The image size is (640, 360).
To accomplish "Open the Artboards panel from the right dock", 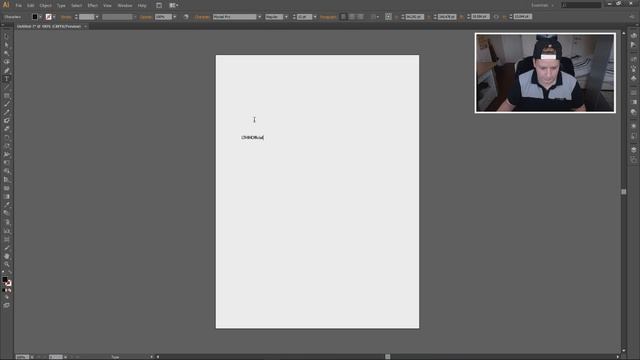I will click(x=633, y=160).
